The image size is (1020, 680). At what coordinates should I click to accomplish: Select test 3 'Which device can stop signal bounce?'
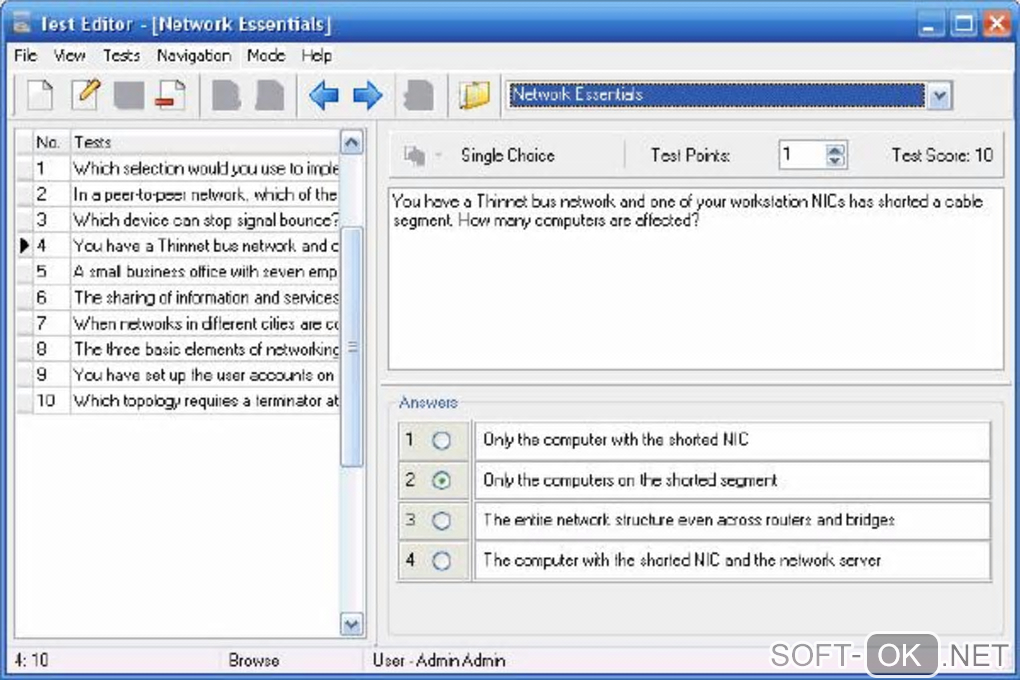click(206, 220)
